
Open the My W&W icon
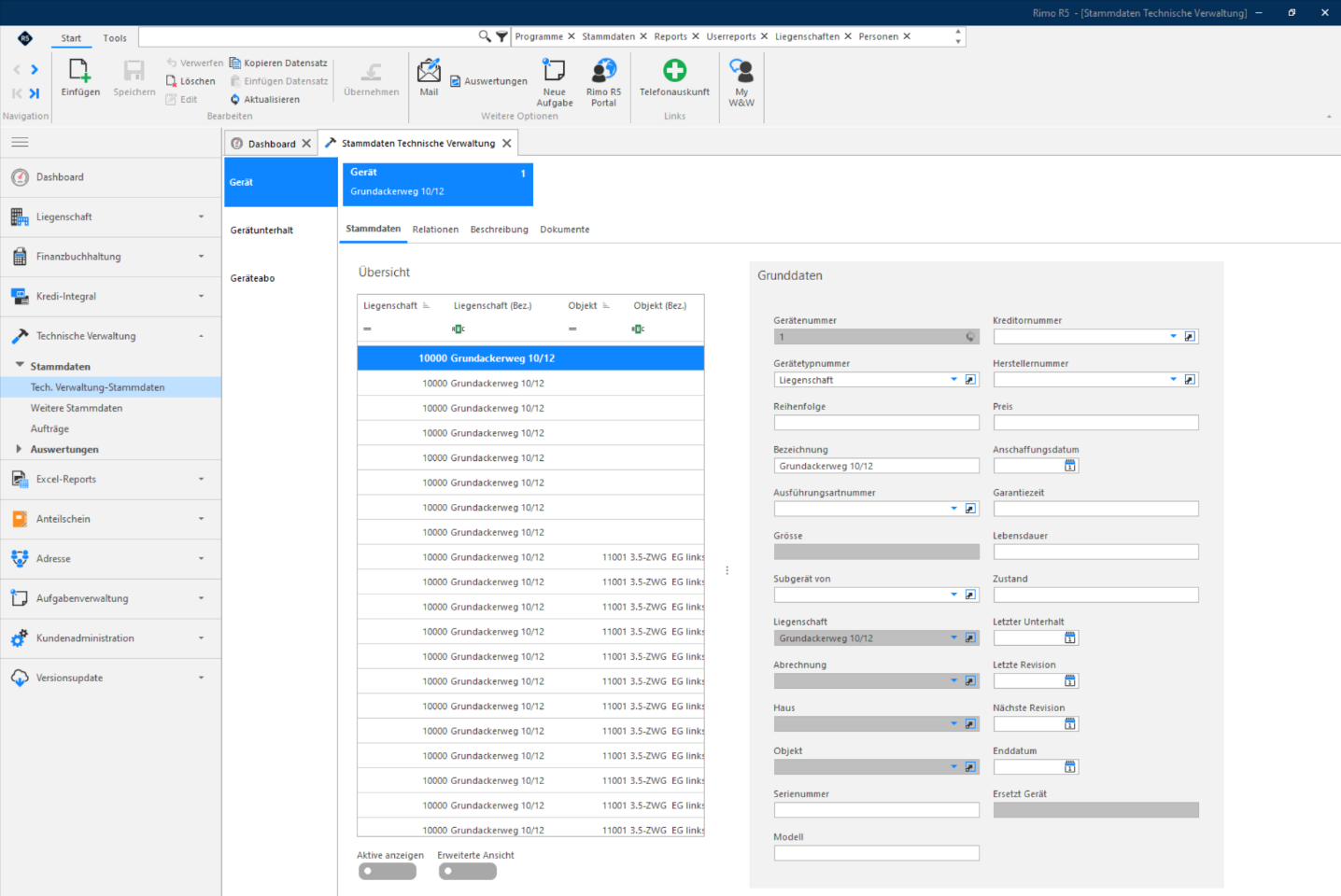741,71
